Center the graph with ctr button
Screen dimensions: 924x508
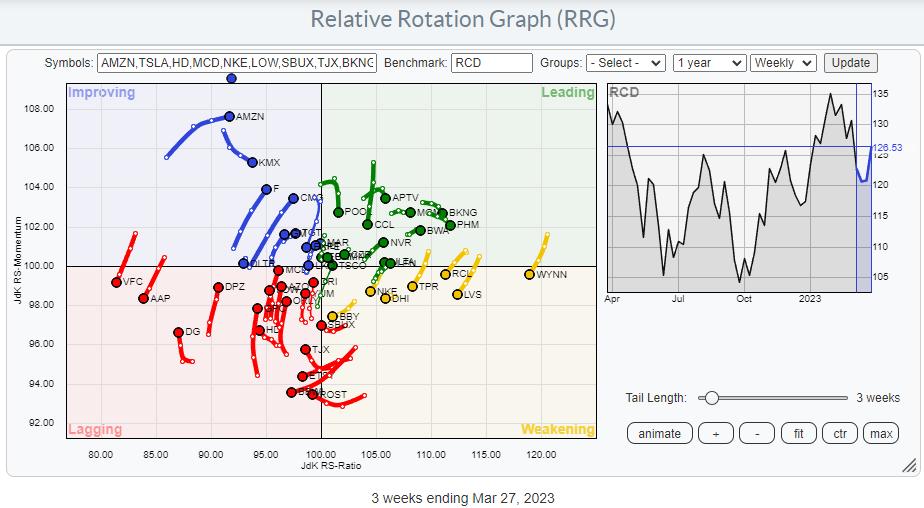838,433
